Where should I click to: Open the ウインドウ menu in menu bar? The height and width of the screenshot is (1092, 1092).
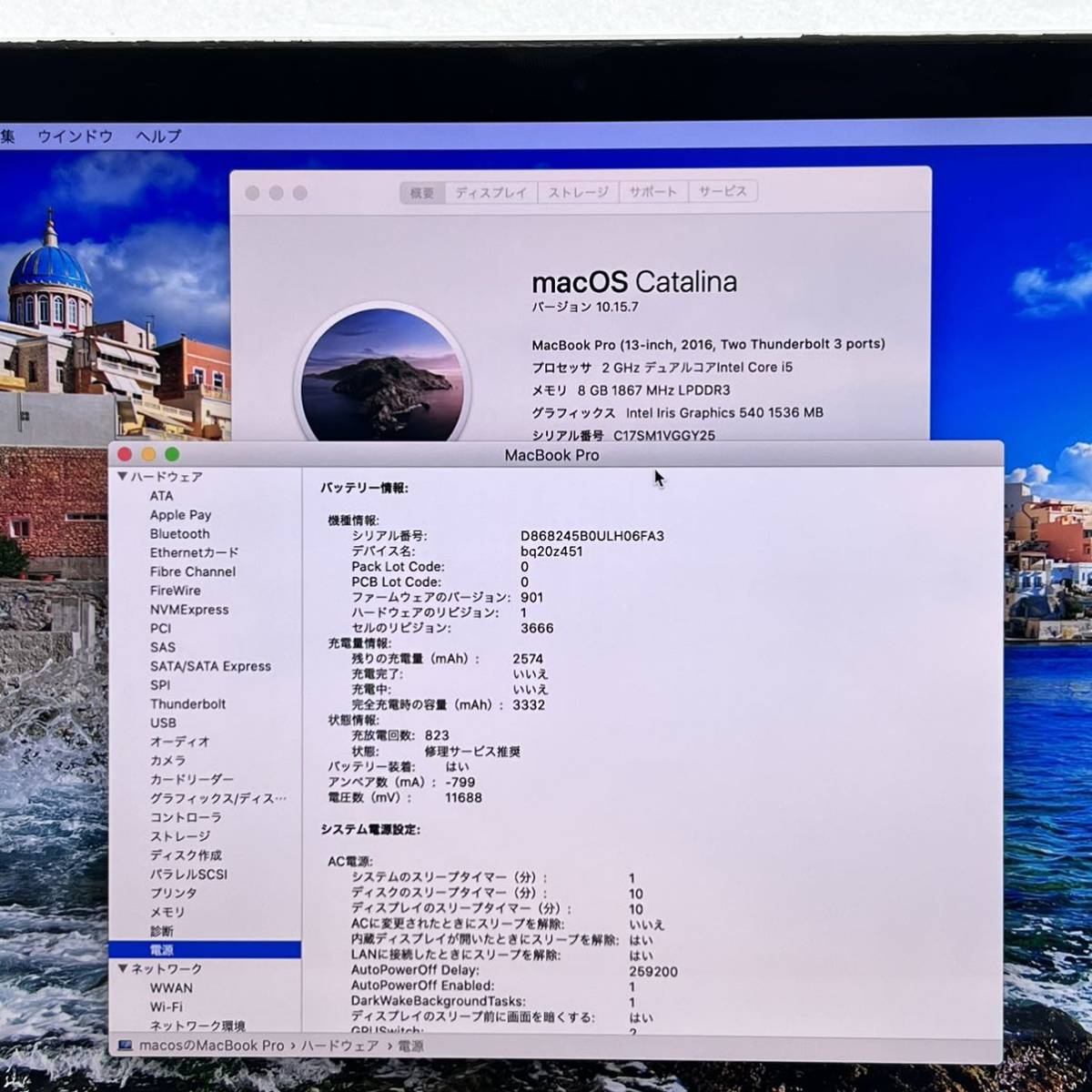point(76,136)
